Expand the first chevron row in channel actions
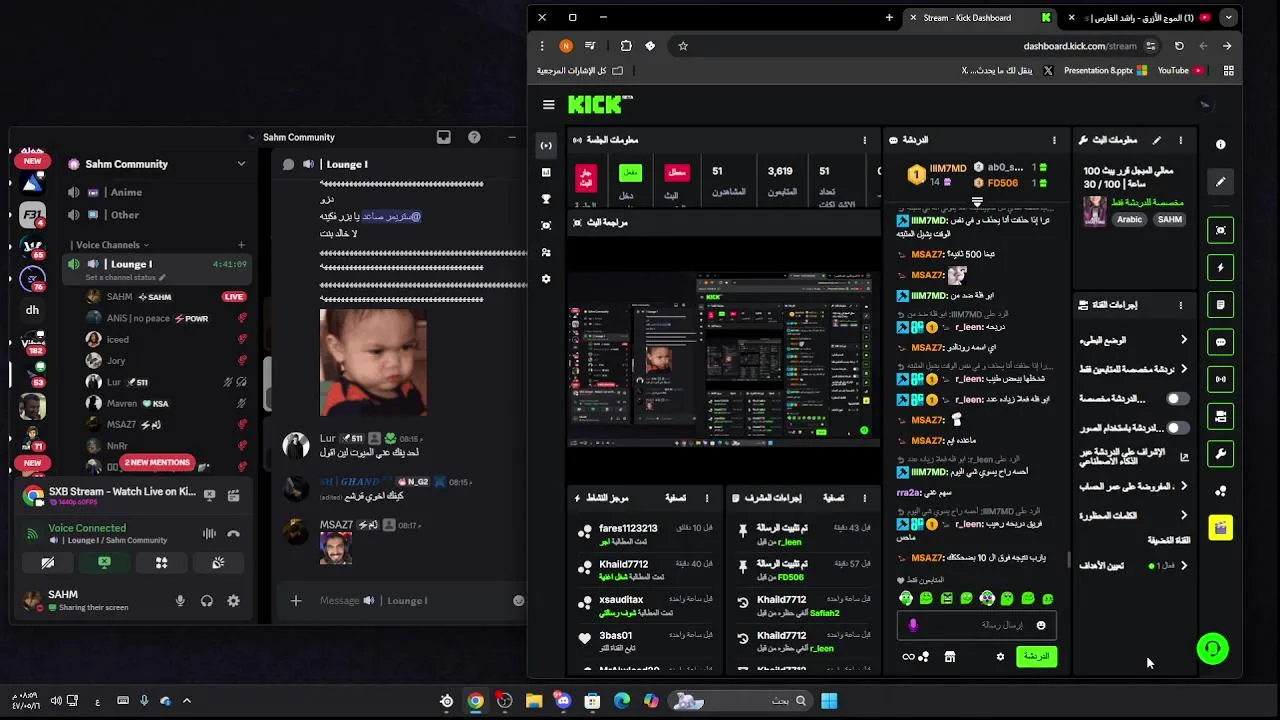This screenshot has height=720, width=1280. pos(1134,340)
